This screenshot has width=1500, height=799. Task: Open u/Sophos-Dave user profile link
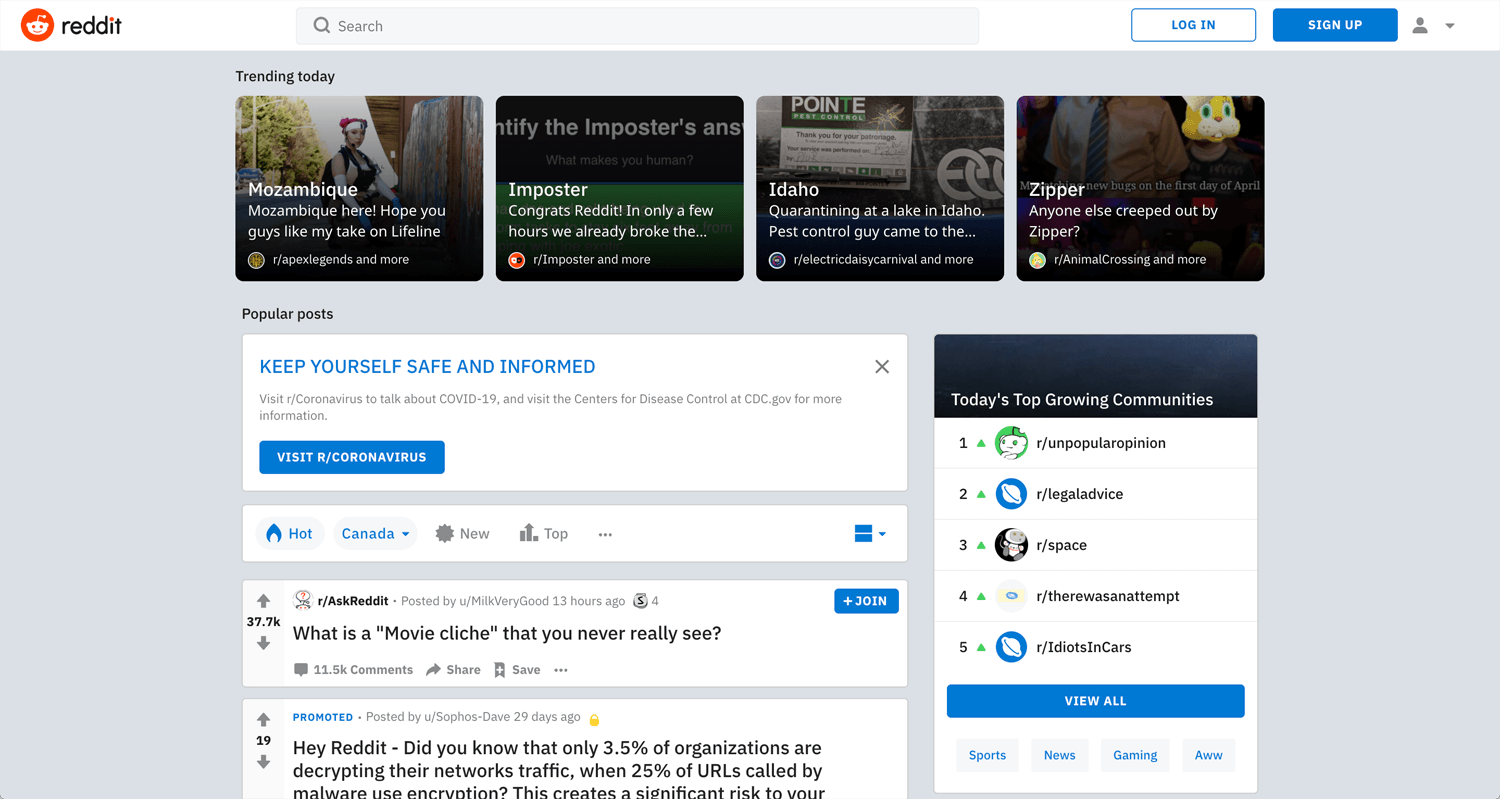tap(467, 717)
